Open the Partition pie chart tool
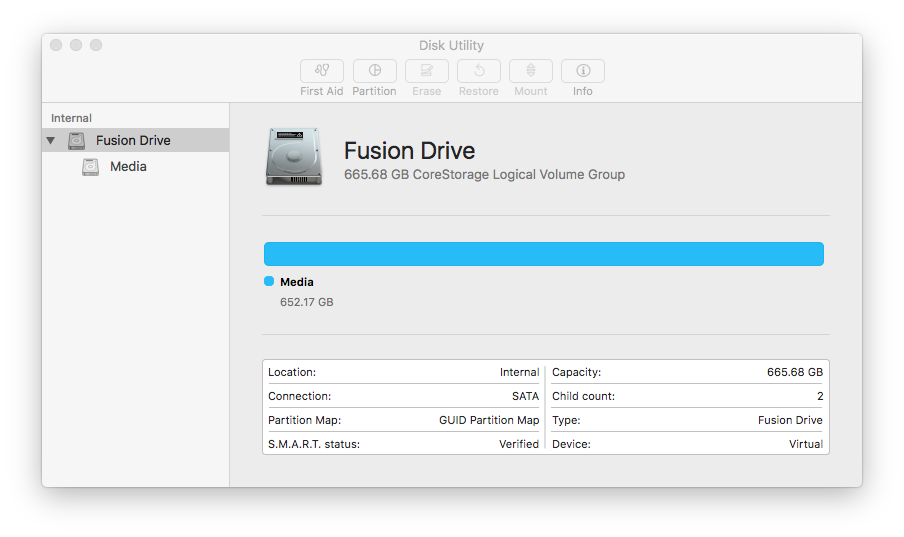904x537 pixels. pos(375,71)
